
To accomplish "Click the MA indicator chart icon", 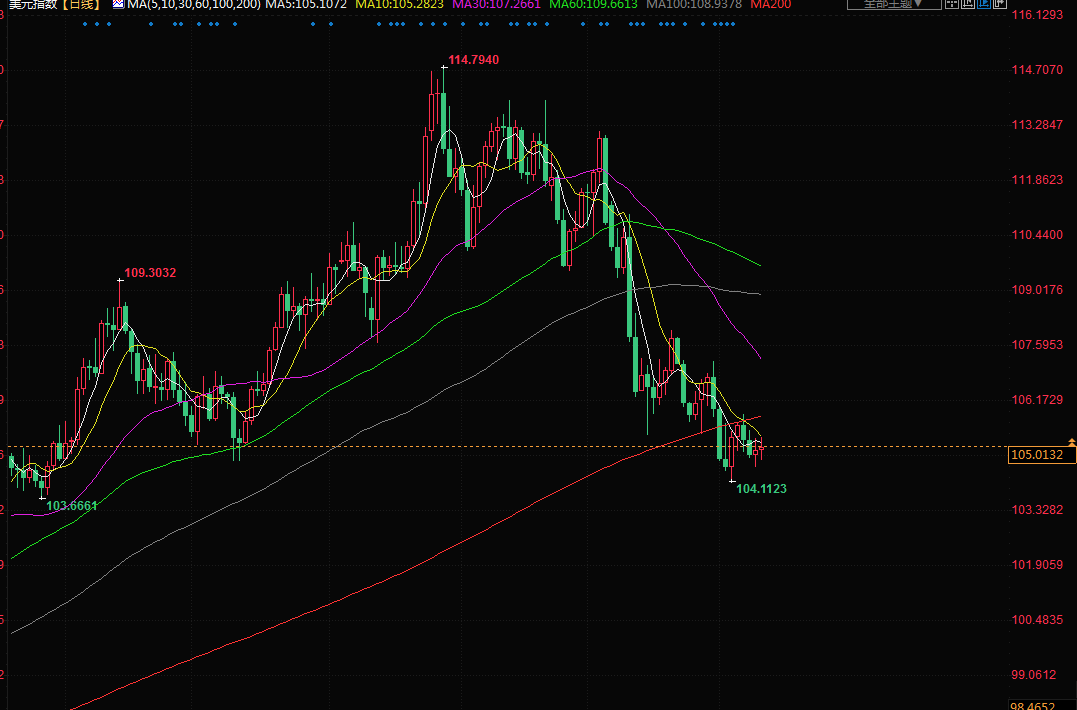I will (x=118, y=5).
